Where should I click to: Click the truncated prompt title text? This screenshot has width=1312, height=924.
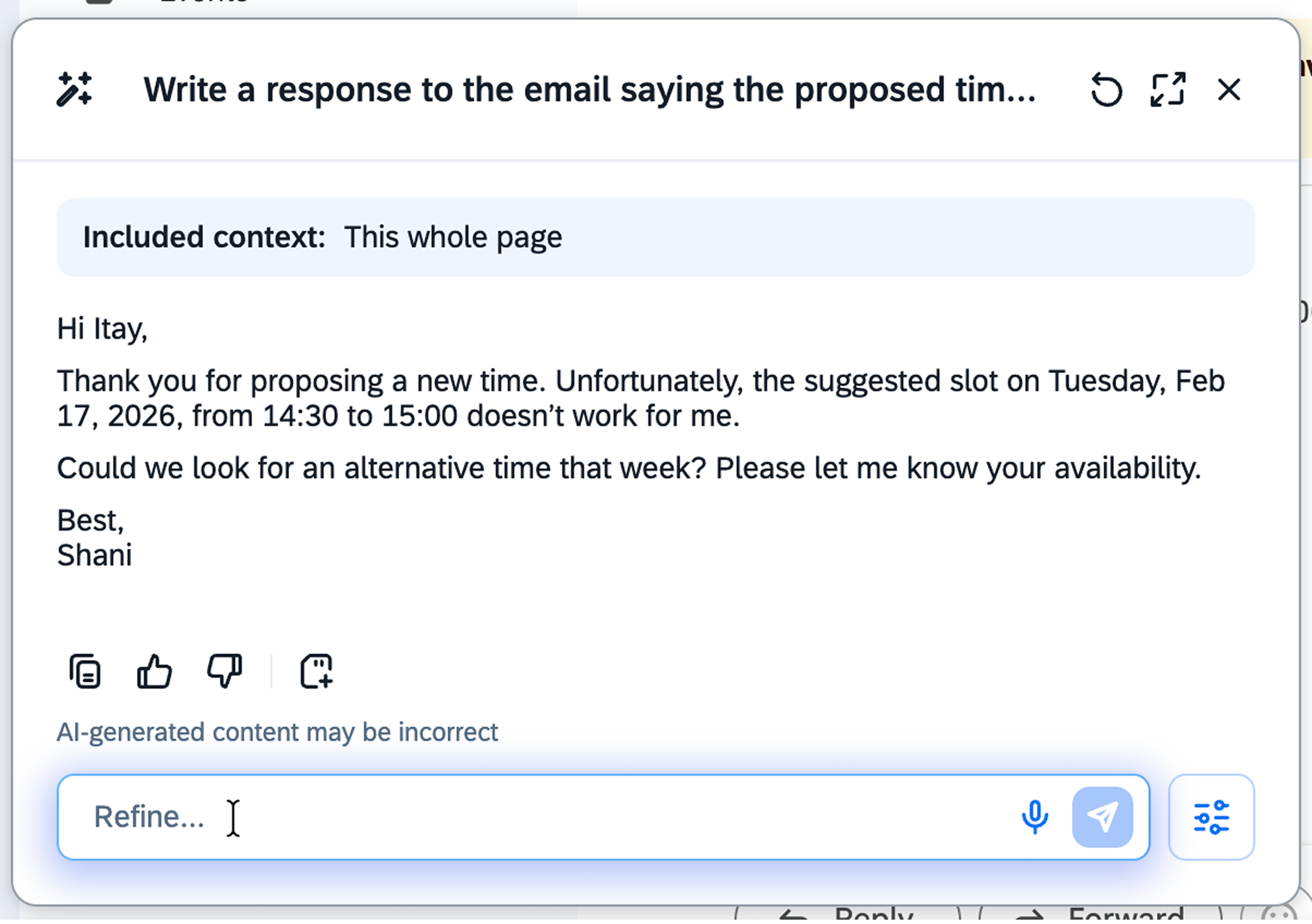pos(589,90)
